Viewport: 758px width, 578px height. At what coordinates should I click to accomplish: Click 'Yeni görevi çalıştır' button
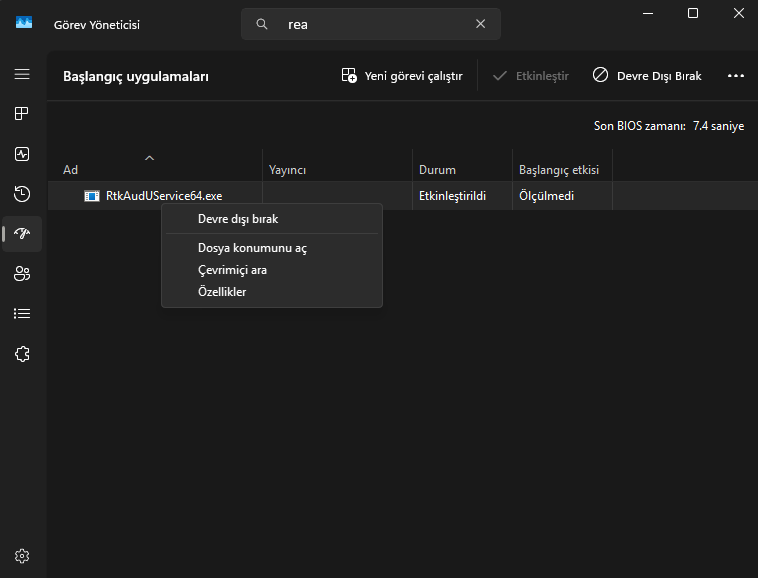(x=402, y=76)
